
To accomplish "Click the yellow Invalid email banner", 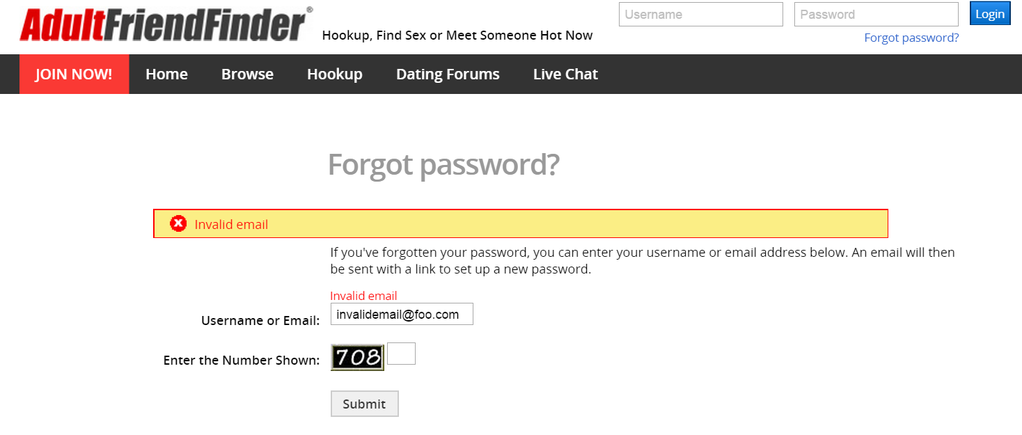I will coord(521,224).
